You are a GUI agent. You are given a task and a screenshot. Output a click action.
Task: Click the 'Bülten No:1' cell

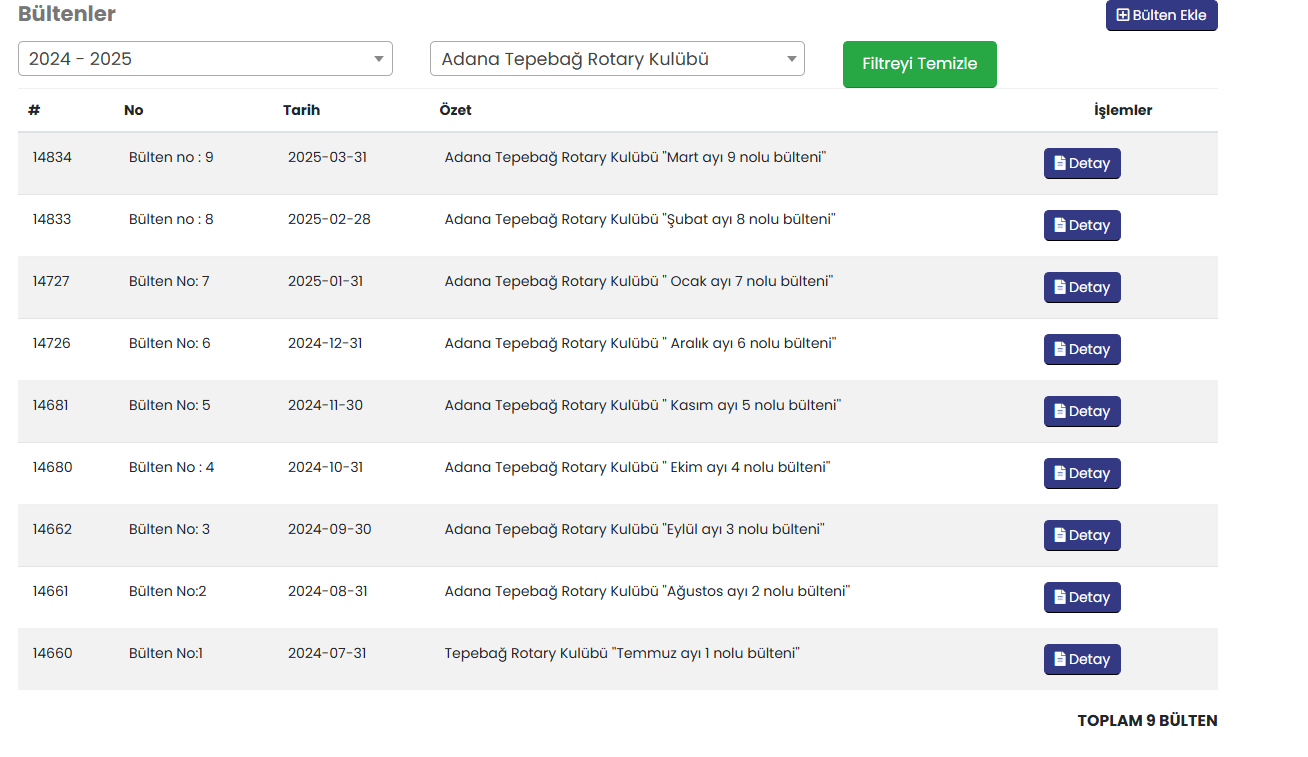click(166, 653)
